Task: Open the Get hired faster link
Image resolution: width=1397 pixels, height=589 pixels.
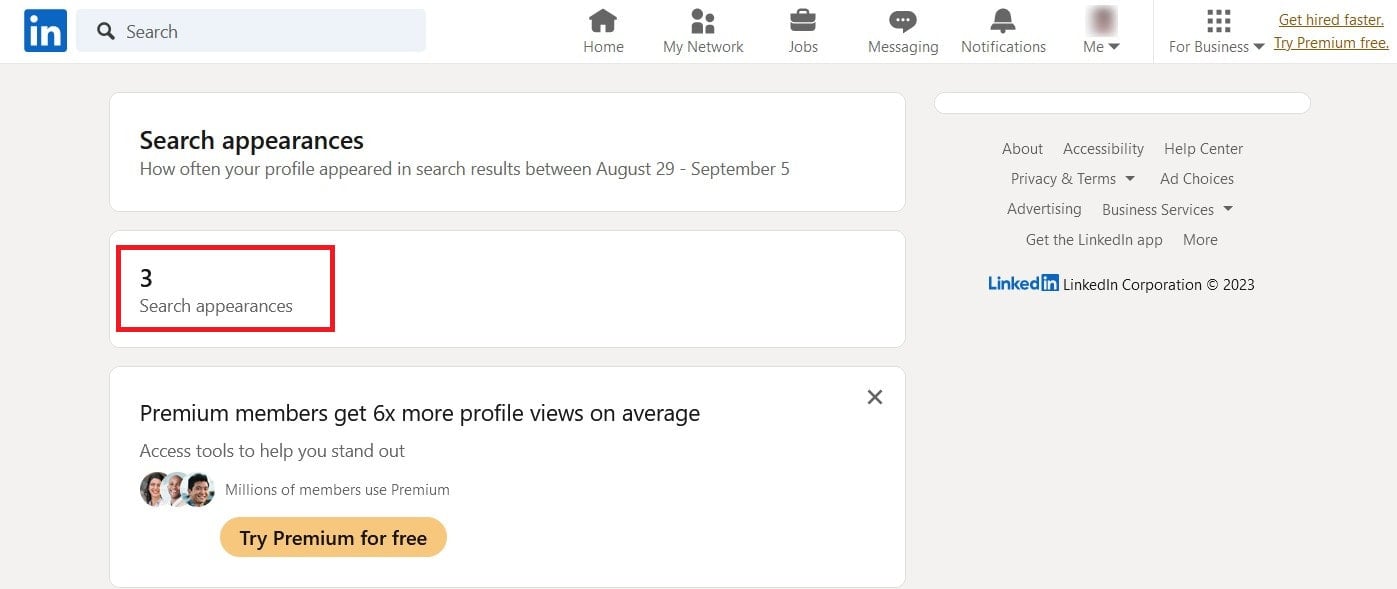Action: [x=1331, y=20]
